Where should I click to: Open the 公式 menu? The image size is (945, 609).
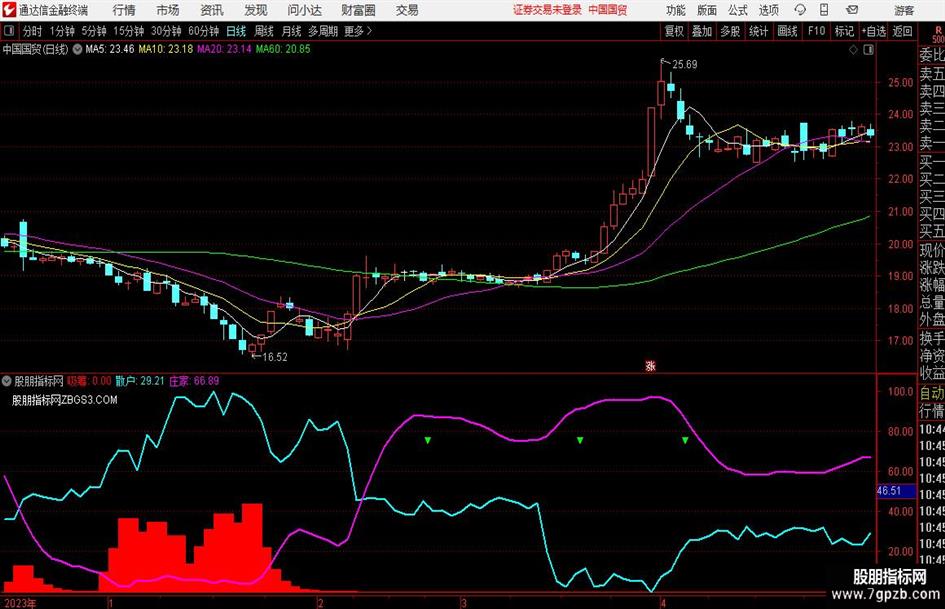738,10
